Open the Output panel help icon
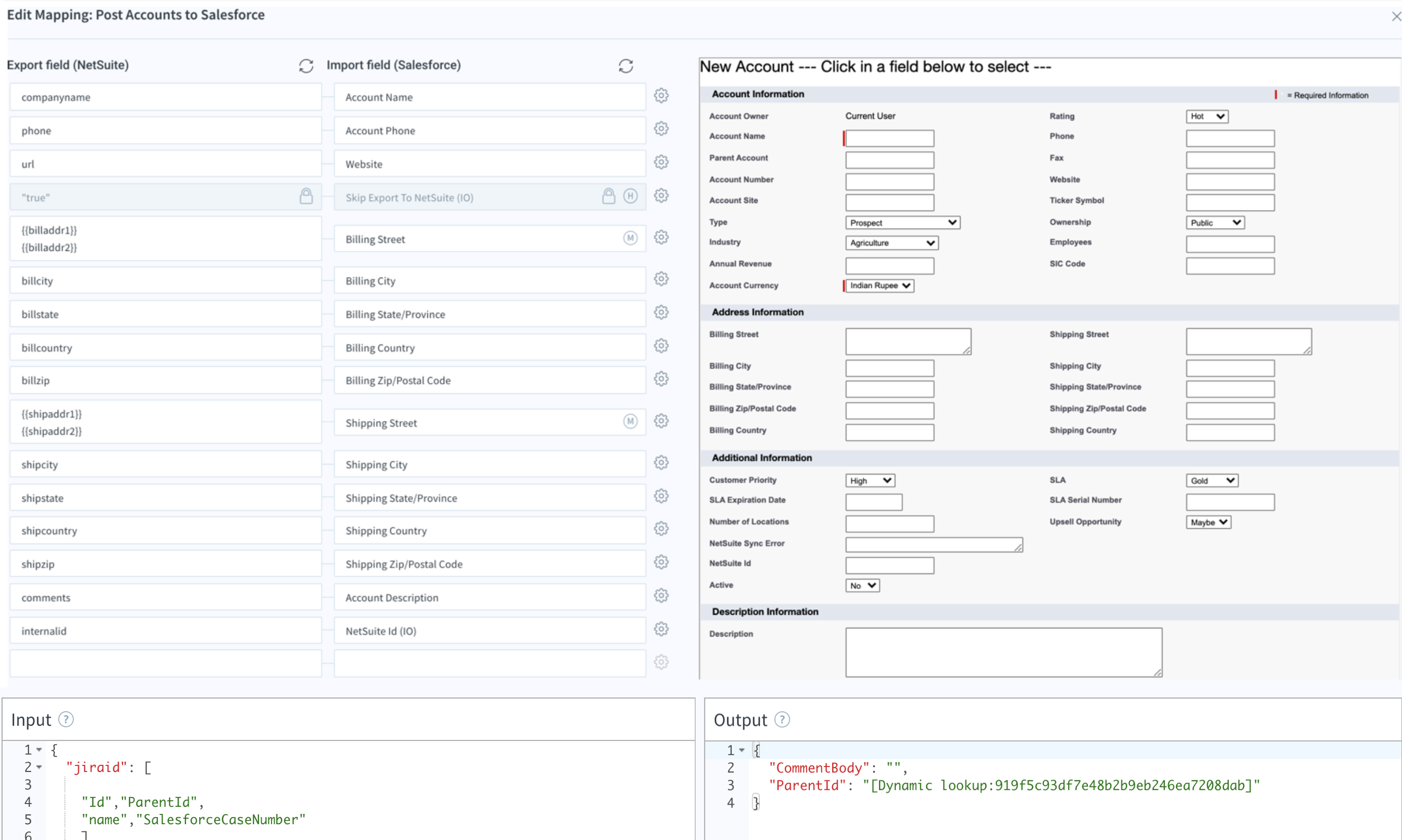The width and height of the screenshot is (1402, 840). 782,719
